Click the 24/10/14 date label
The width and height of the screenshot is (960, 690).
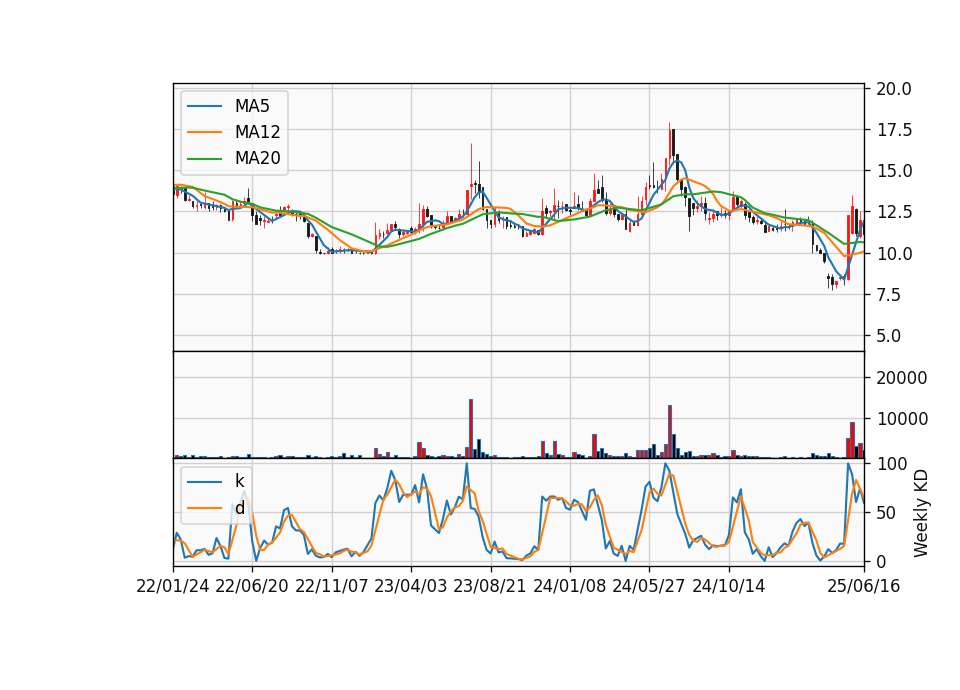point(729,587)
